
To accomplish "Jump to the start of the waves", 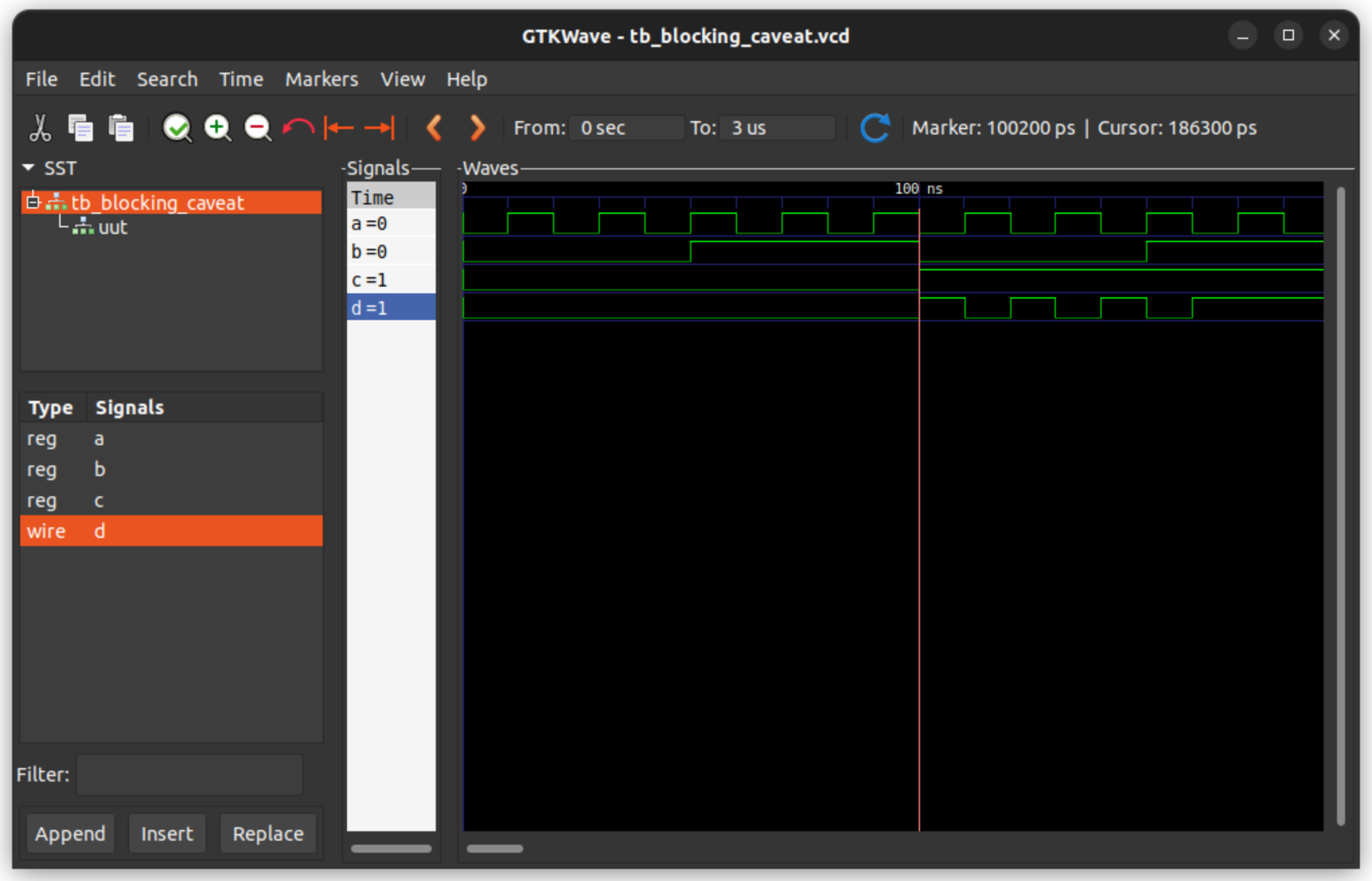I will (x=339, y=127).
